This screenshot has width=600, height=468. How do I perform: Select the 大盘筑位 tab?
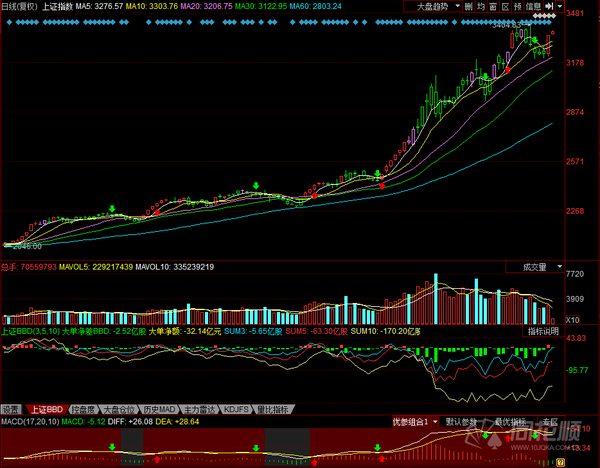[x=122, y=409]
